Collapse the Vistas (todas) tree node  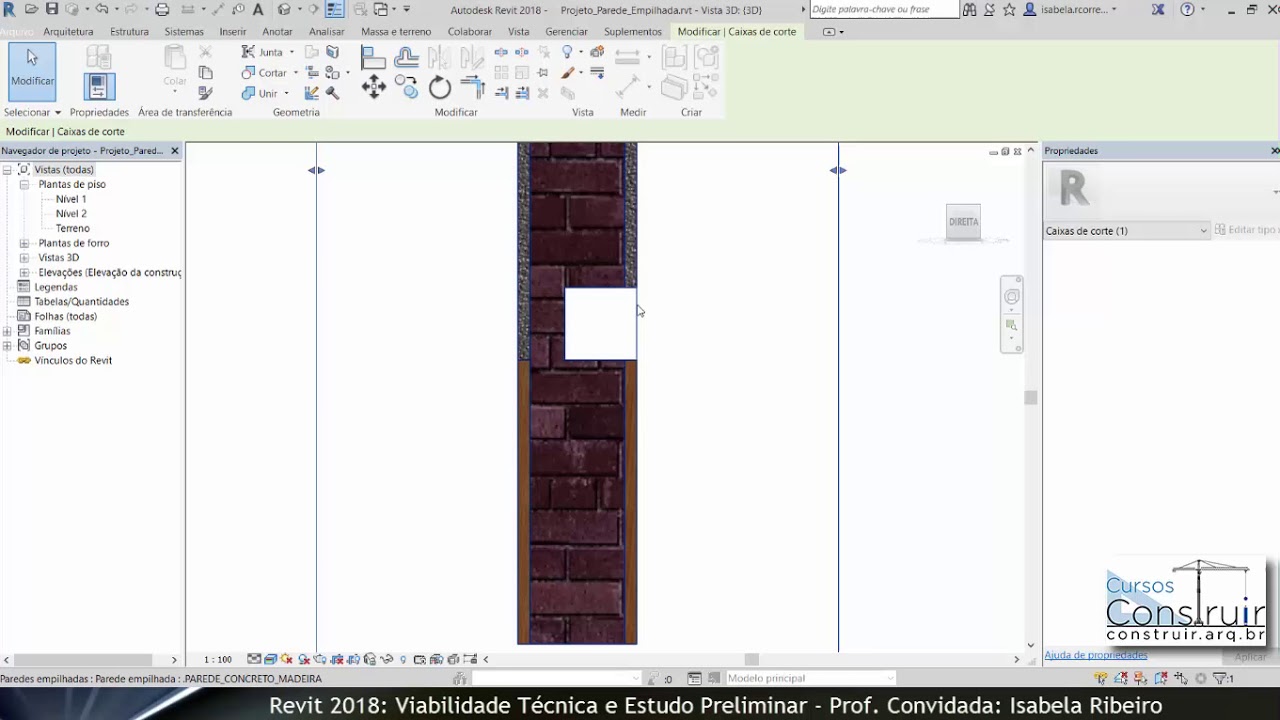(x=7, y=170)
